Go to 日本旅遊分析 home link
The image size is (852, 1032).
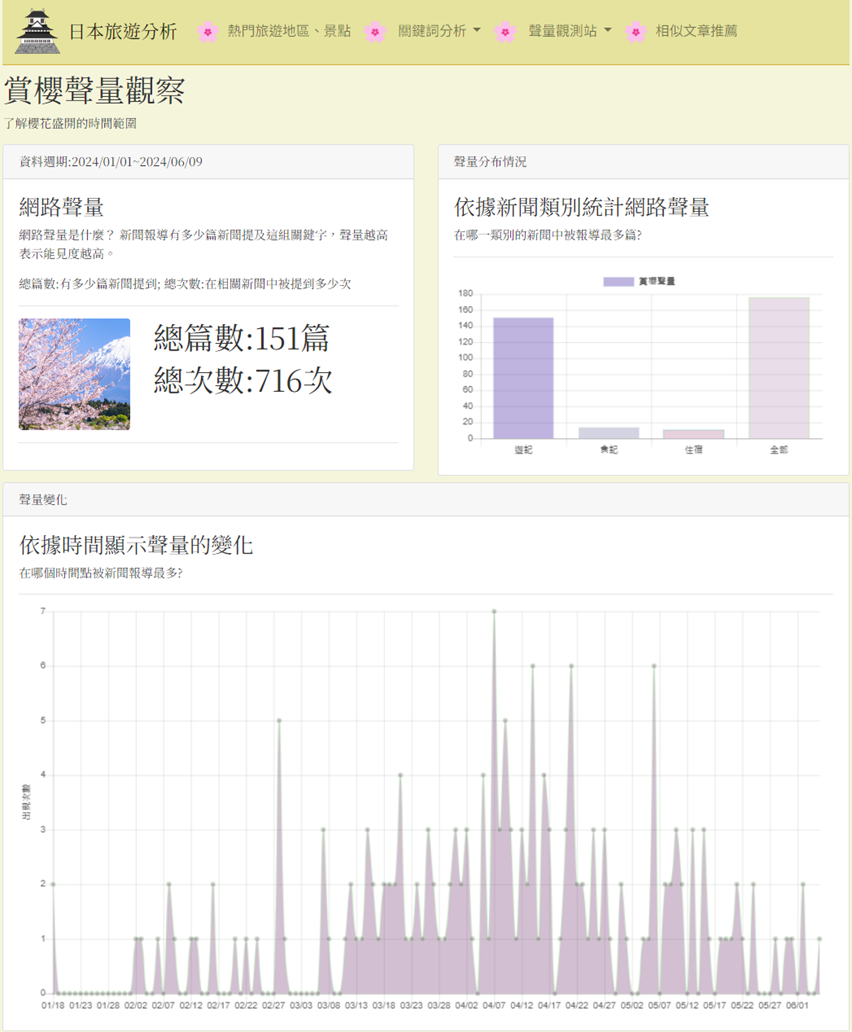click(122, 31)
